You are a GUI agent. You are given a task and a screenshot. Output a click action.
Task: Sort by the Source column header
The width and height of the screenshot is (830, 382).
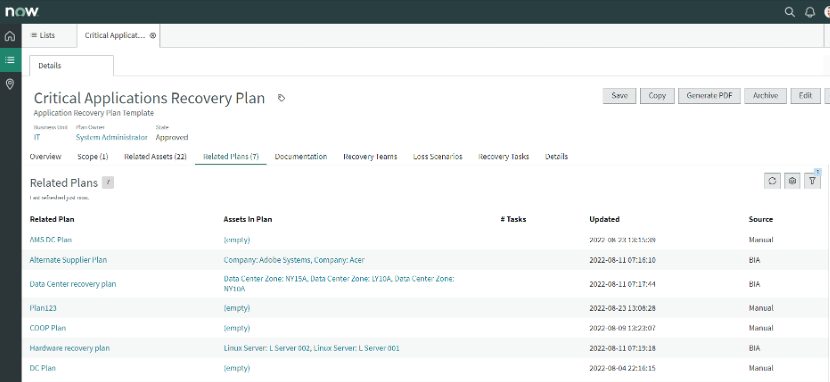coord(761,219)
